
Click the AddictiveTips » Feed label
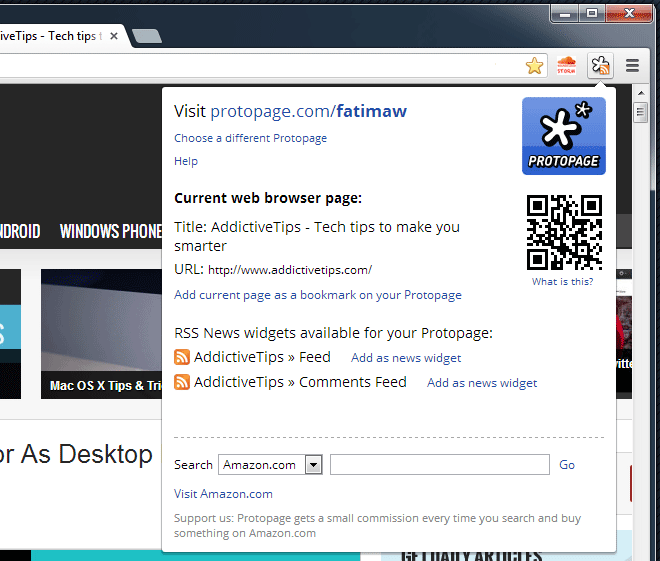pyautogui.click(x=262, y=357)
